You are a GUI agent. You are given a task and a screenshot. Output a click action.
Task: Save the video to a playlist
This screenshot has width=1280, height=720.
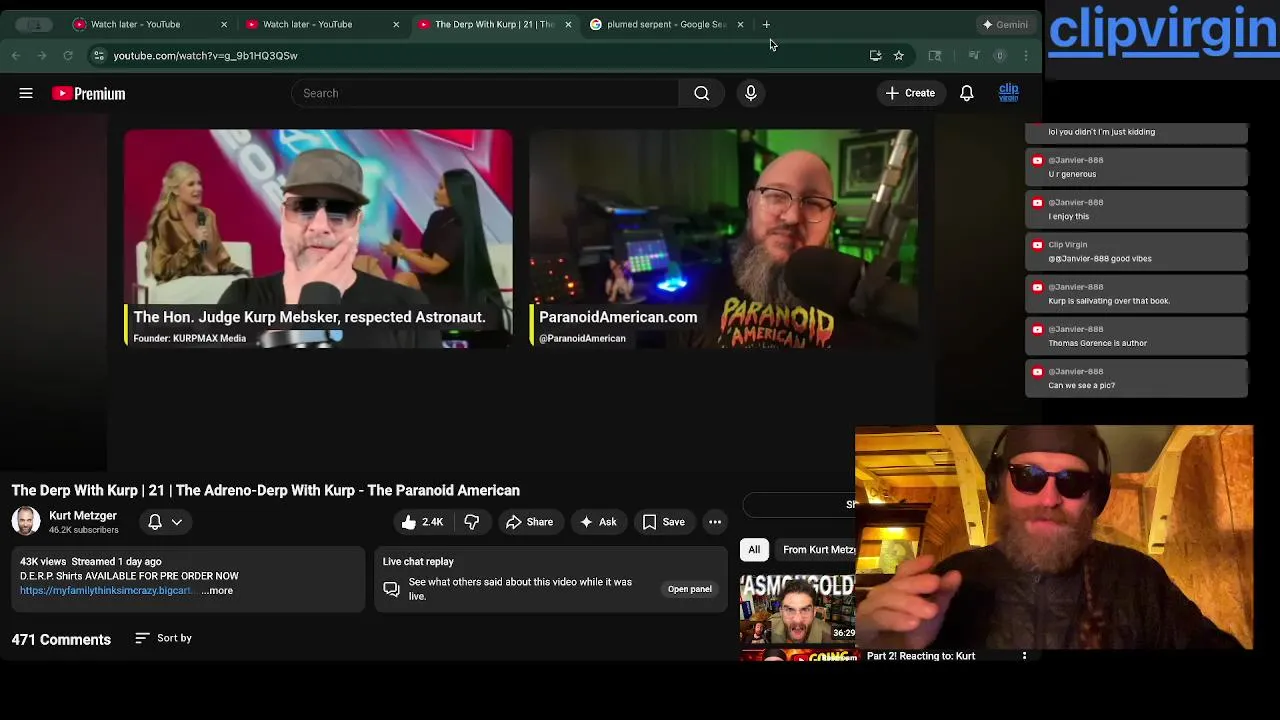coord(663,522)
